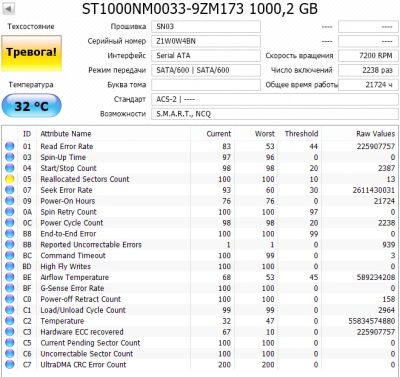Viewport: 400px width, 377px height.
Task: Click the Температура label
Action: point(31,85)
